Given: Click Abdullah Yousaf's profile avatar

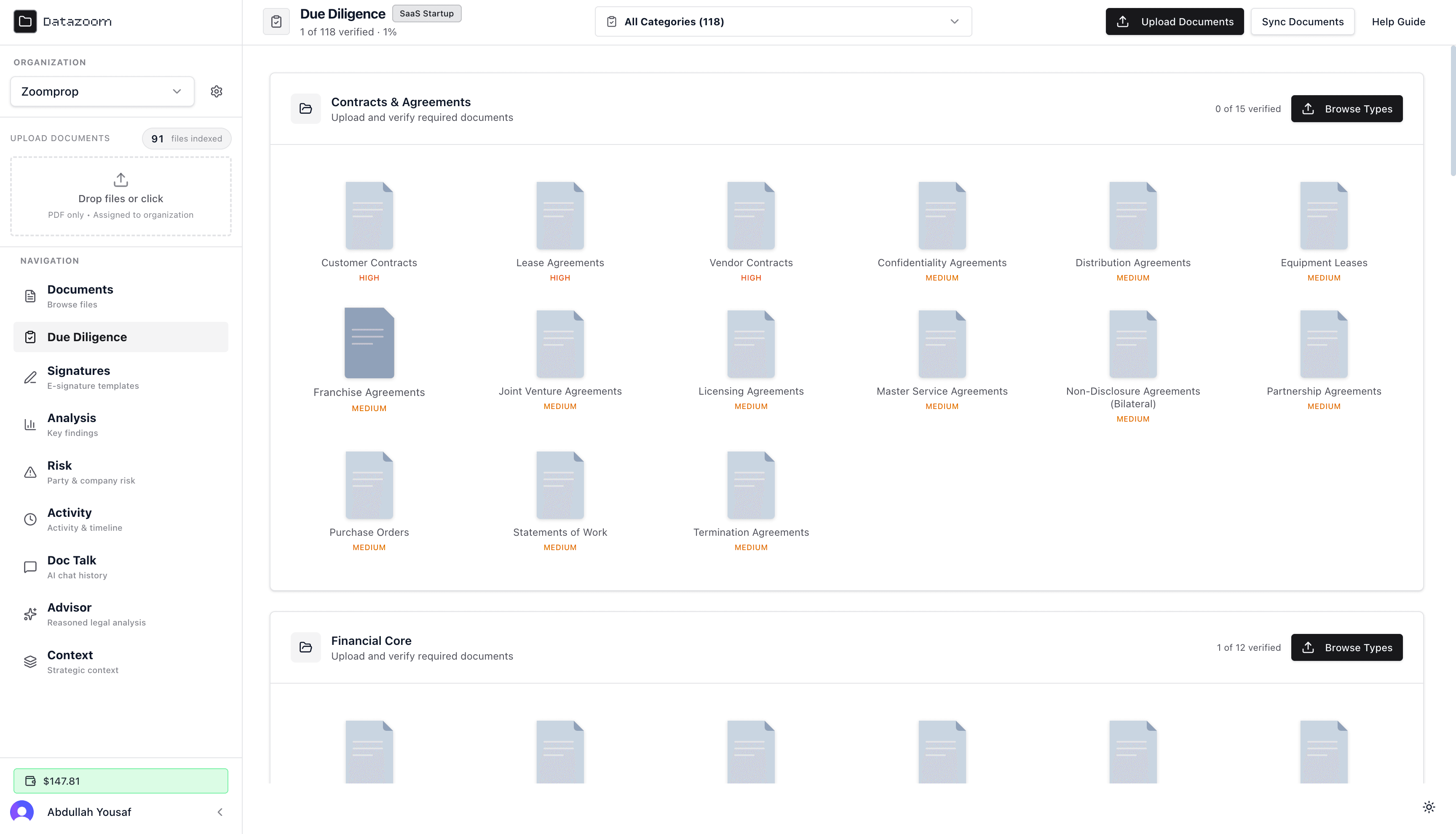Looking at the screenshot, I should [x=22, y=812].
